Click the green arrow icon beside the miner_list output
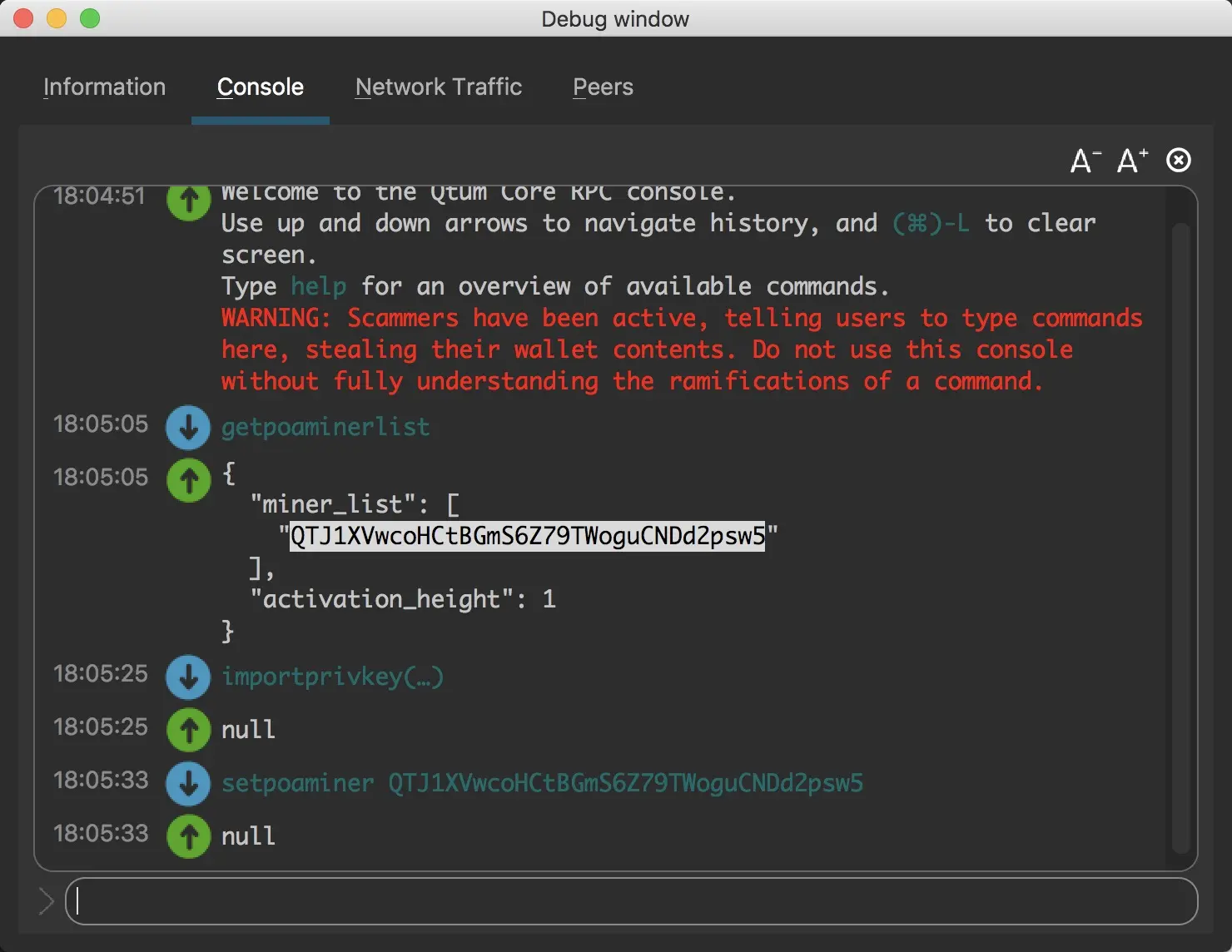1232x952 pixels. point(189,480)
